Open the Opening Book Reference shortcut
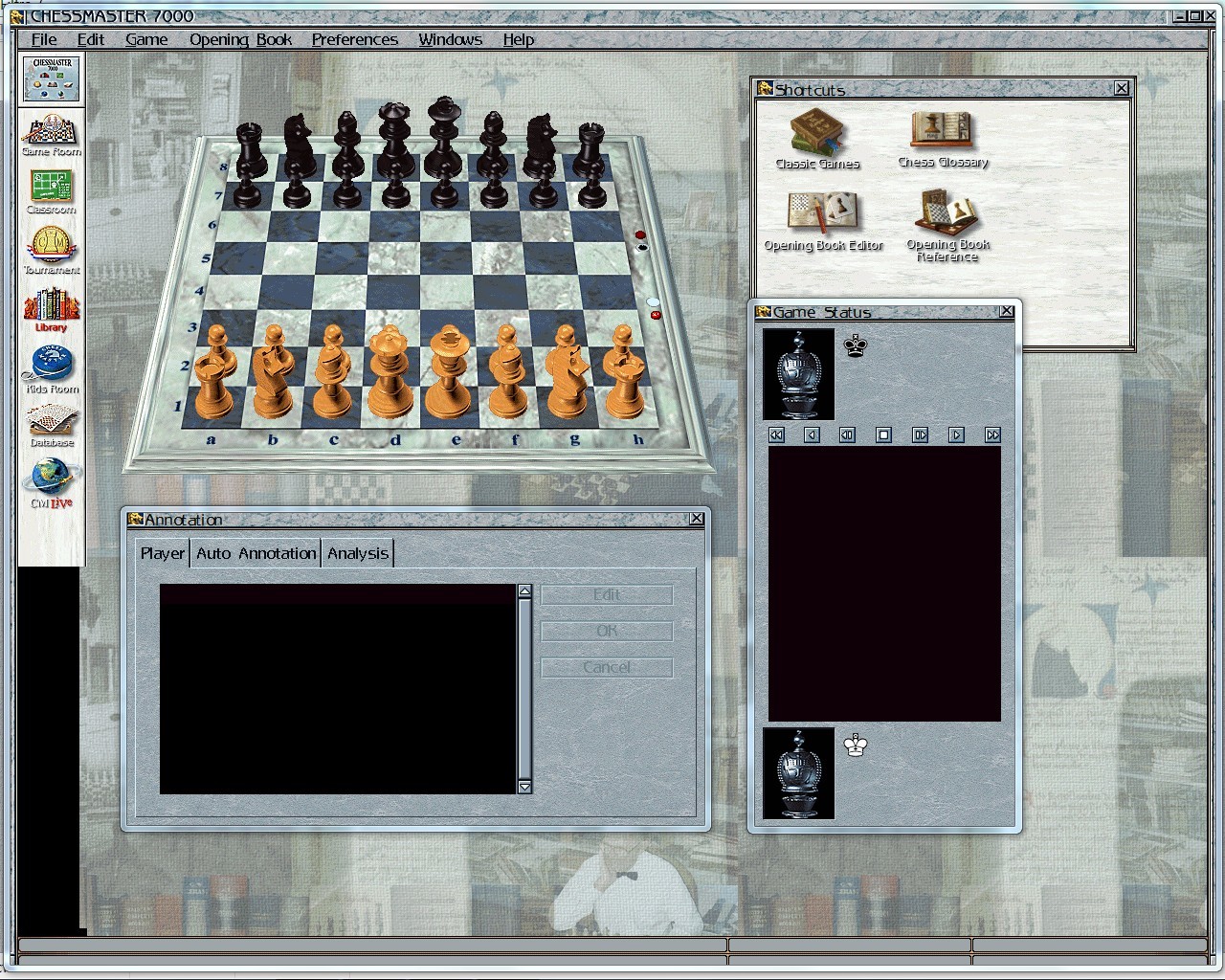This screenshot has height=980, width=1225. pos(947,226)
